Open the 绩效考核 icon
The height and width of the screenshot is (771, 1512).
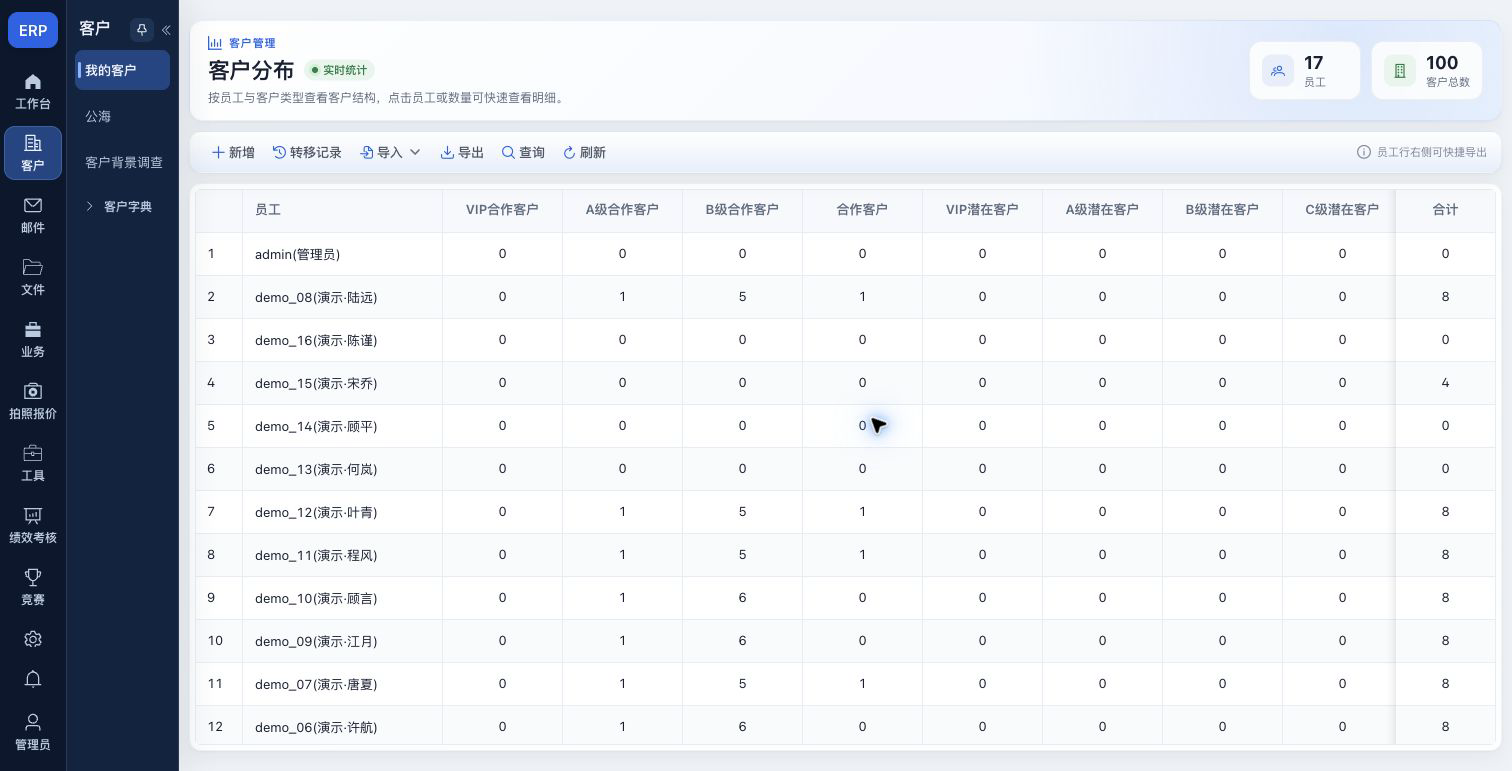pyautogui.click(x=33, y=515)
